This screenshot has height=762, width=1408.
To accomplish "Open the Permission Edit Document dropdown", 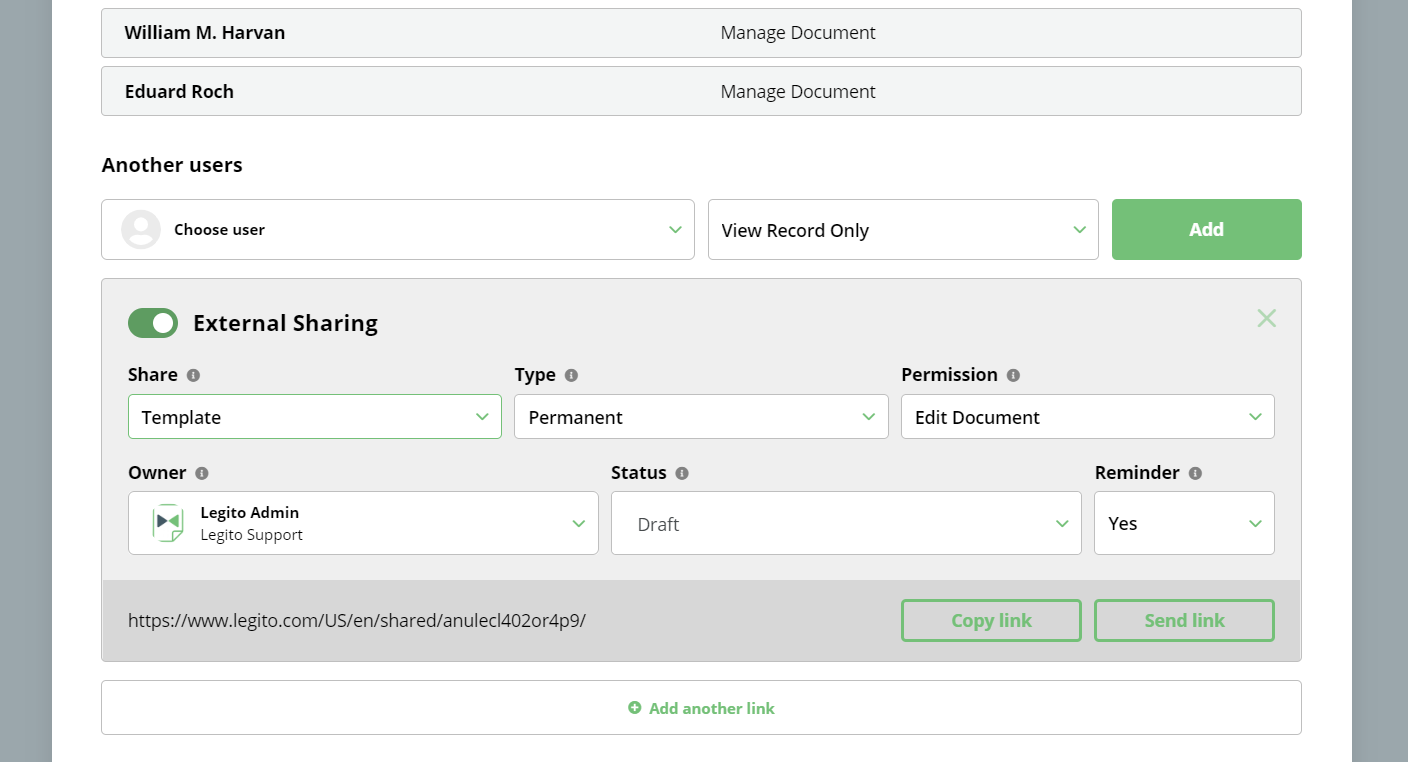I will click(1087, 417).
